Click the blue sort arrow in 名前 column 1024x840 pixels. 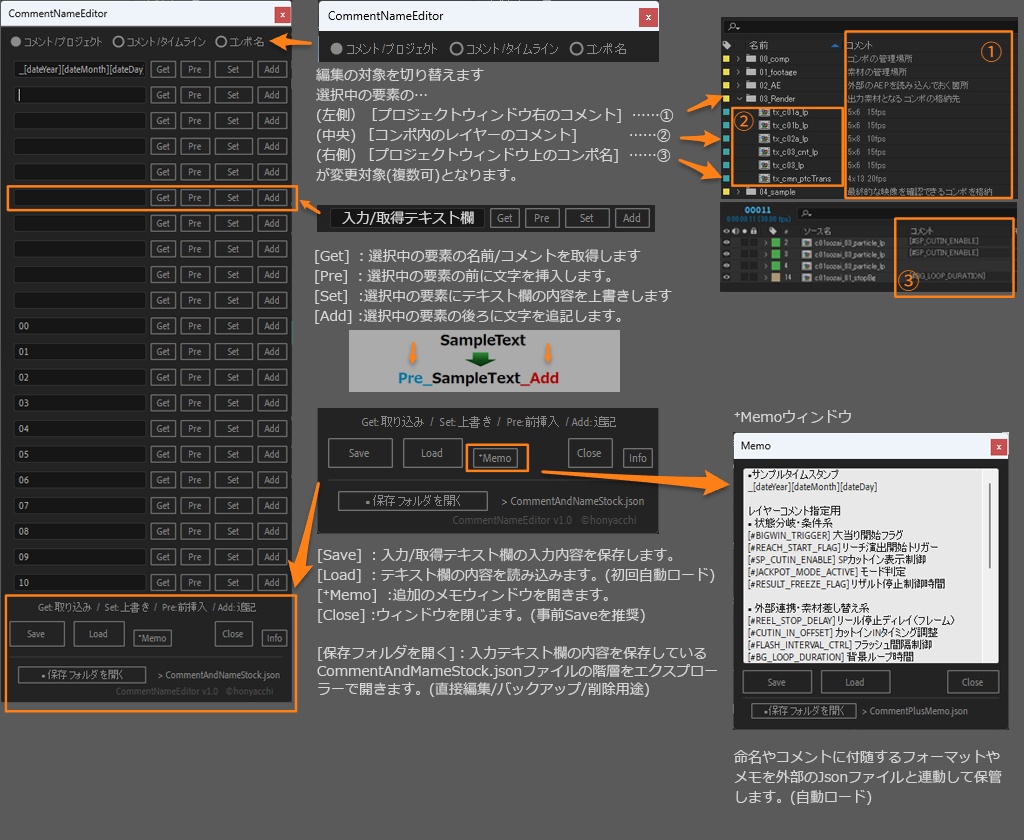[x=835, y=46]
